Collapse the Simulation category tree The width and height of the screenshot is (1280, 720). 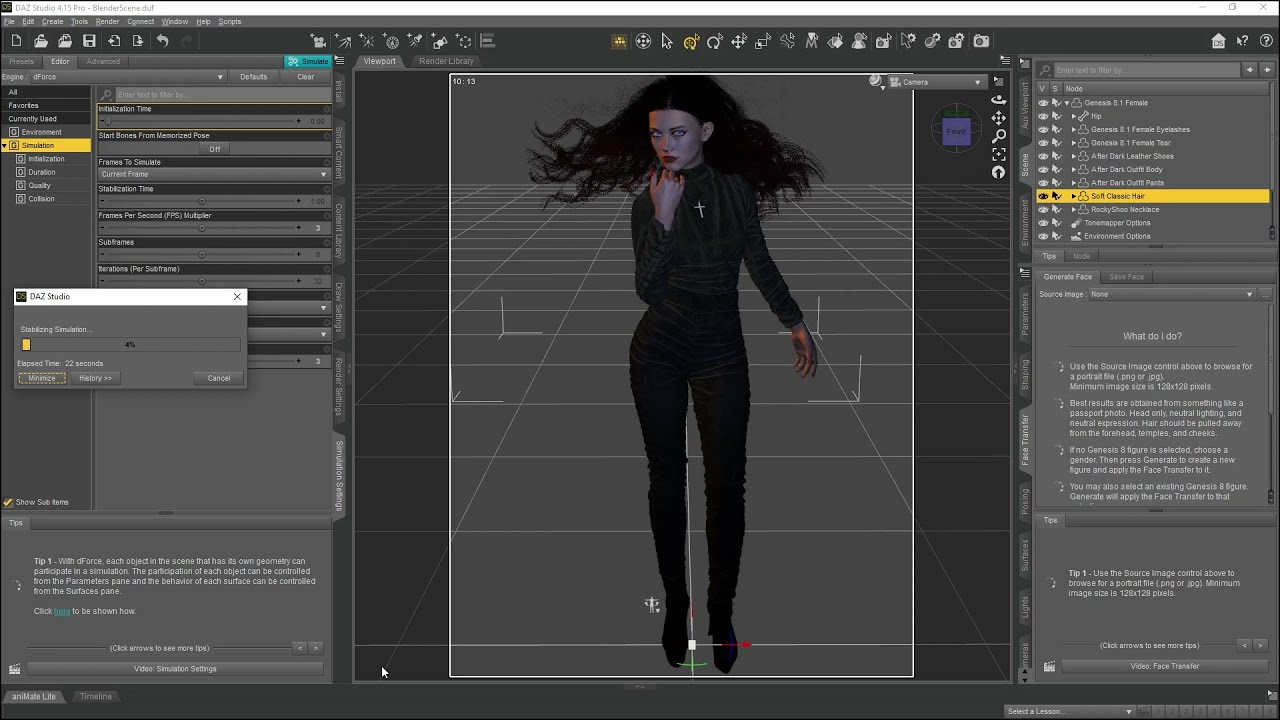(x=4, y=145)
